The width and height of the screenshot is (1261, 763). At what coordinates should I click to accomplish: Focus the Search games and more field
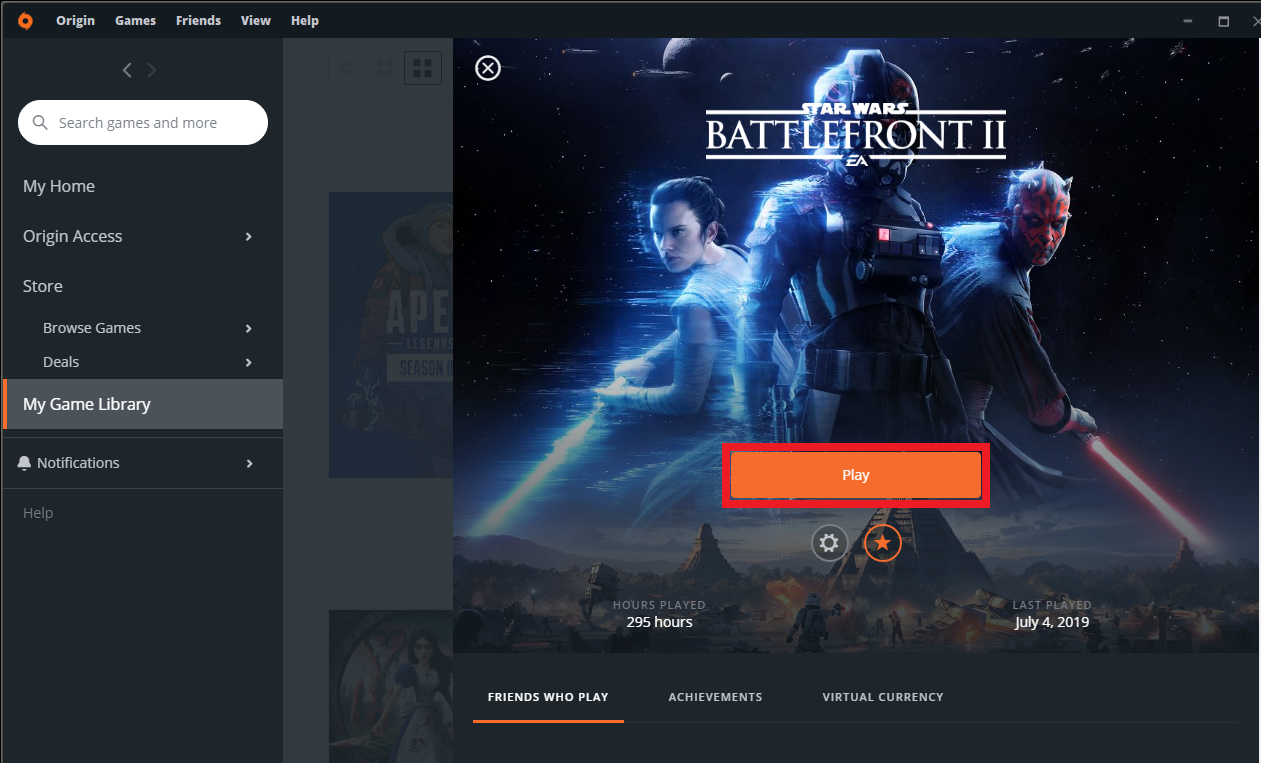pyautogui.click(x=143, y=123)
